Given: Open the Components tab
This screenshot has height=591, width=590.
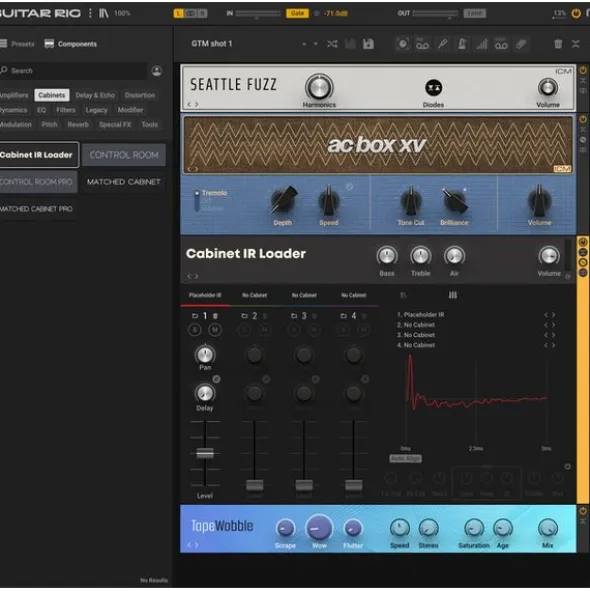Looking at the screenshot, I should tap(70, 44).
